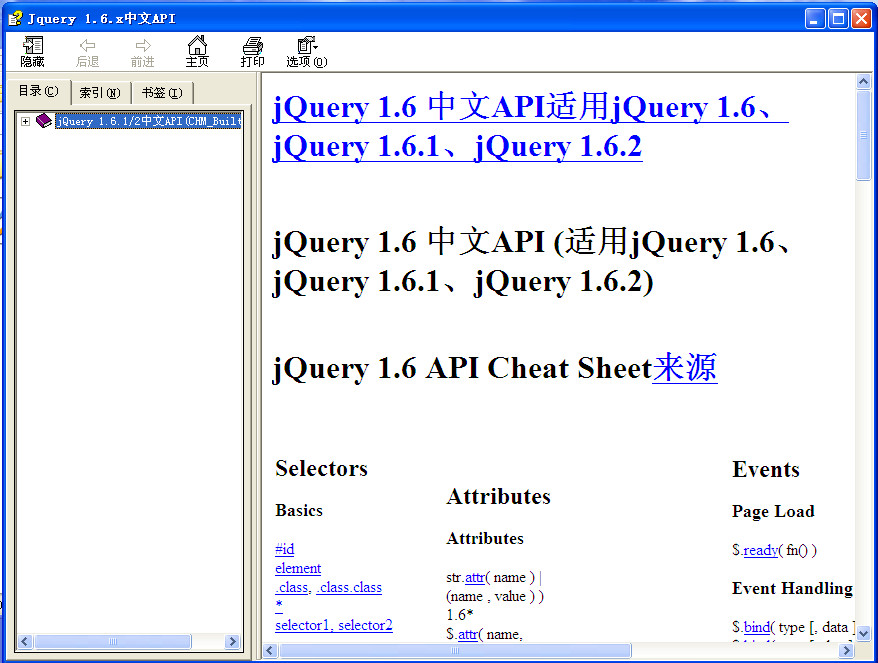
Task: Select the jQuery 1.6.1/2中文API tree item
Action: coord(148,121)
